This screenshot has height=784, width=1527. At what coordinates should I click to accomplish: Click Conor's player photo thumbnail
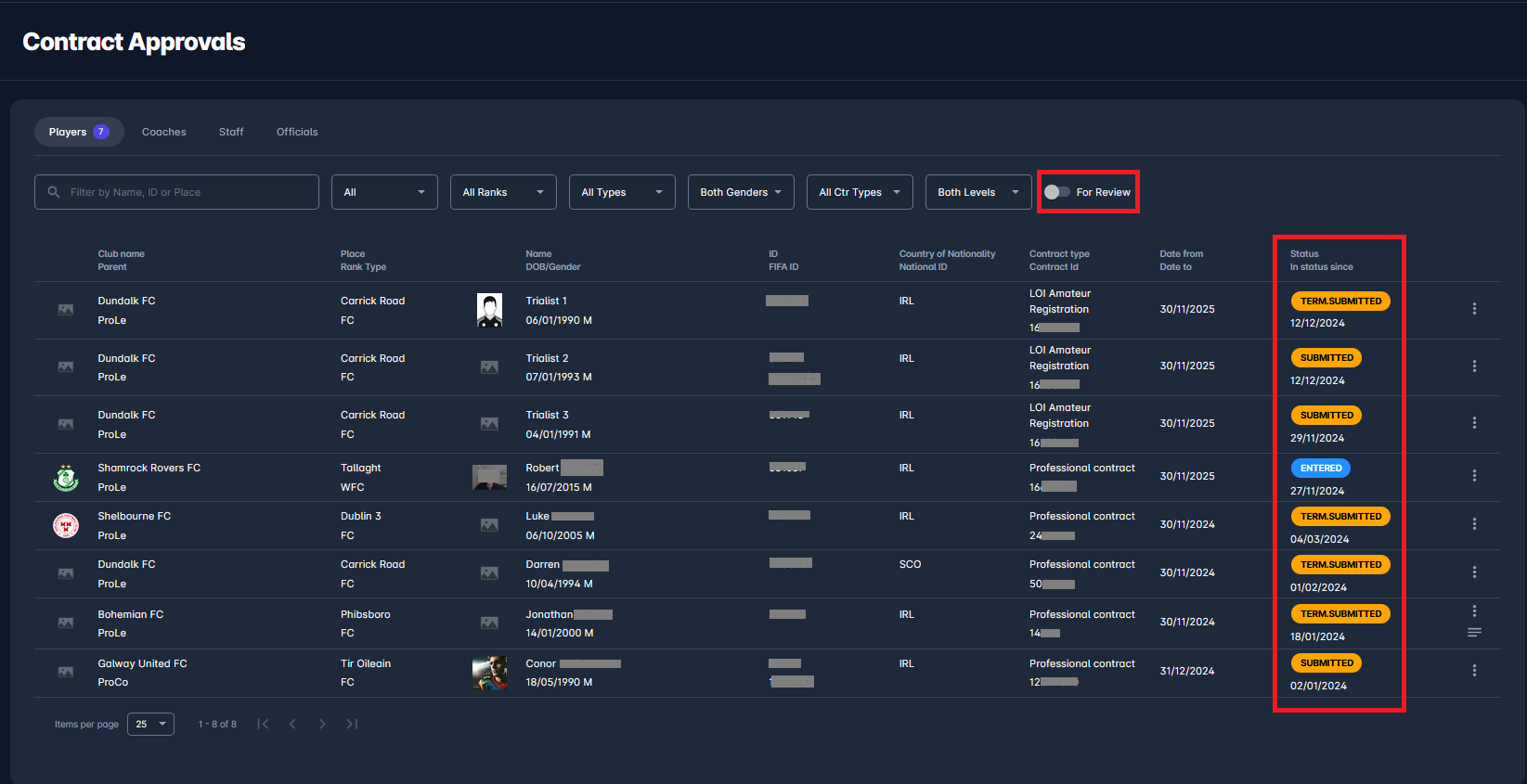489,673
